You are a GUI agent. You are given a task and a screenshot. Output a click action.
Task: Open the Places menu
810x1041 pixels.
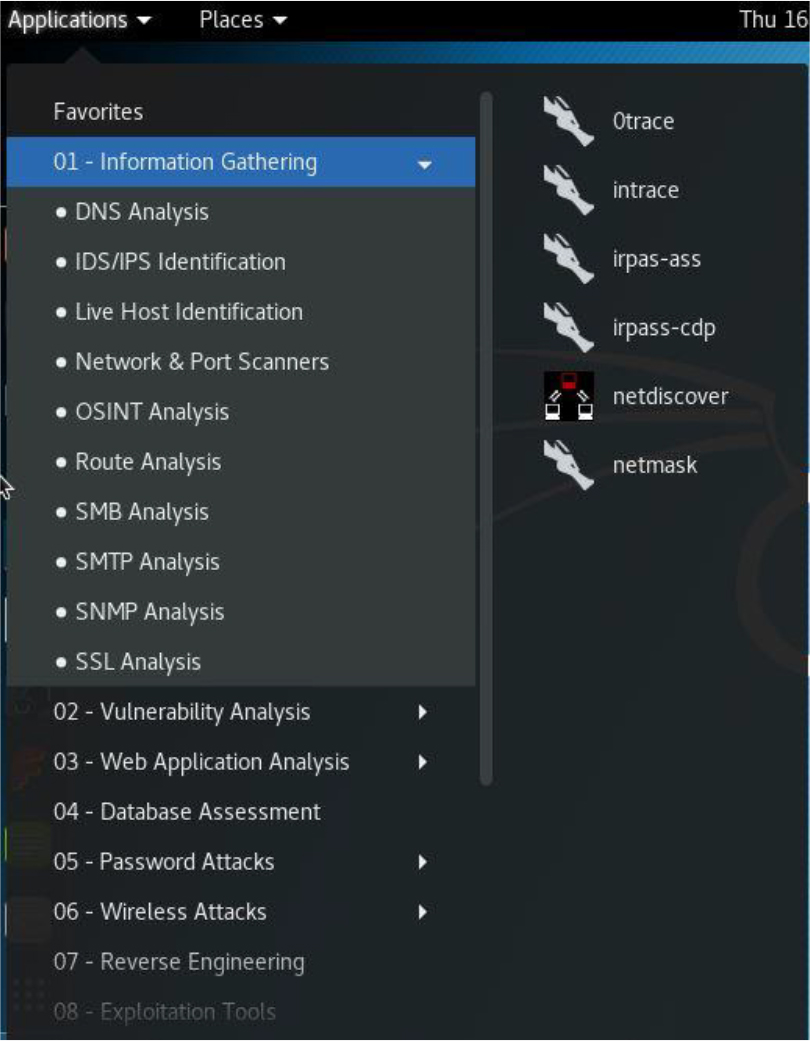click(x=243, y=20)
